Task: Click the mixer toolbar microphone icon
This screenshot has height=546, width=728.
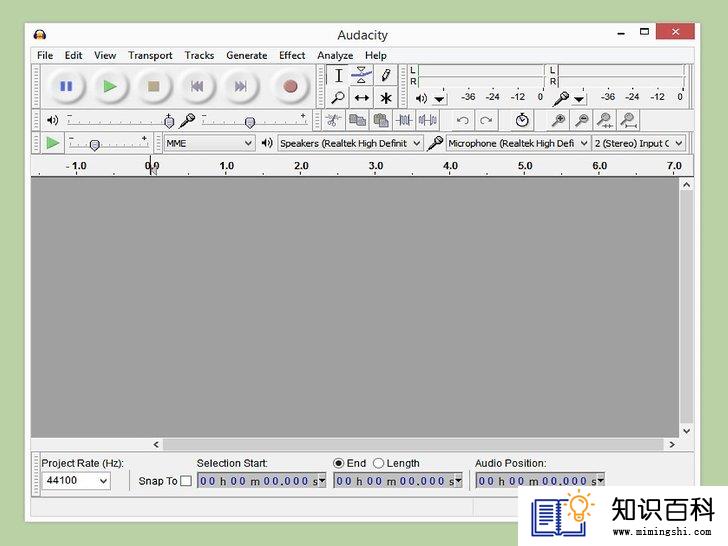Action: pos(187,120)
